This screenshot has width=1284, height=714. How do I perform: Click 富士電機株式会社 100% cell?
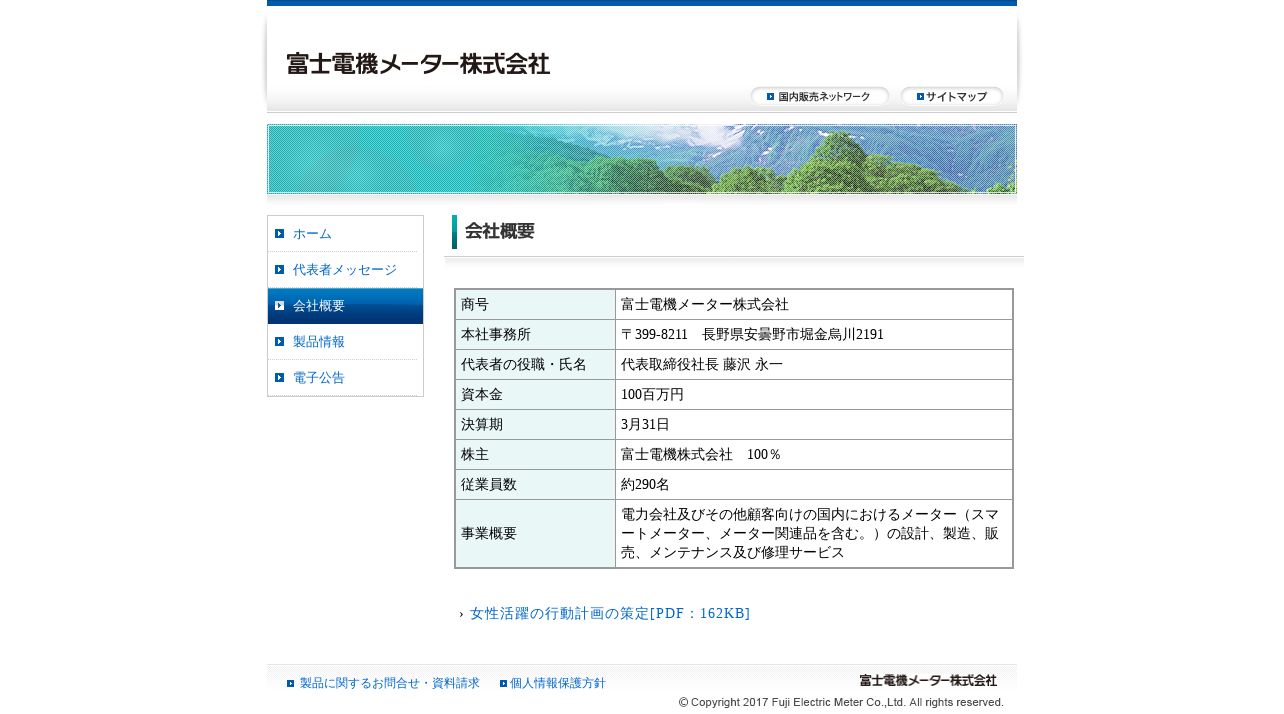(814, 455)
